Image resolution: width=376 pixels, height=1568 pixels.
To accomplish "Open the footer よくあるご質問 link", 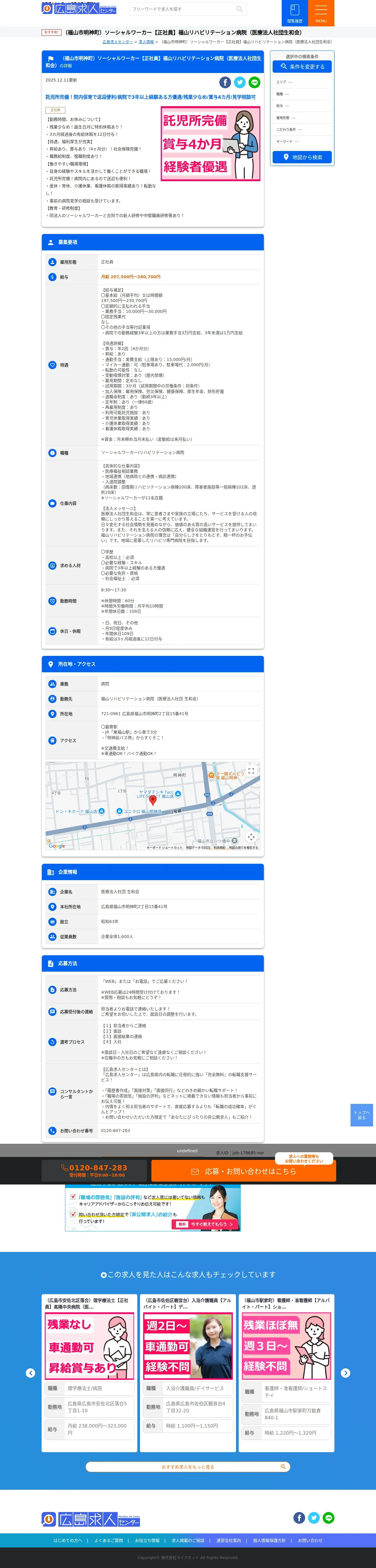I will 108,1541.
